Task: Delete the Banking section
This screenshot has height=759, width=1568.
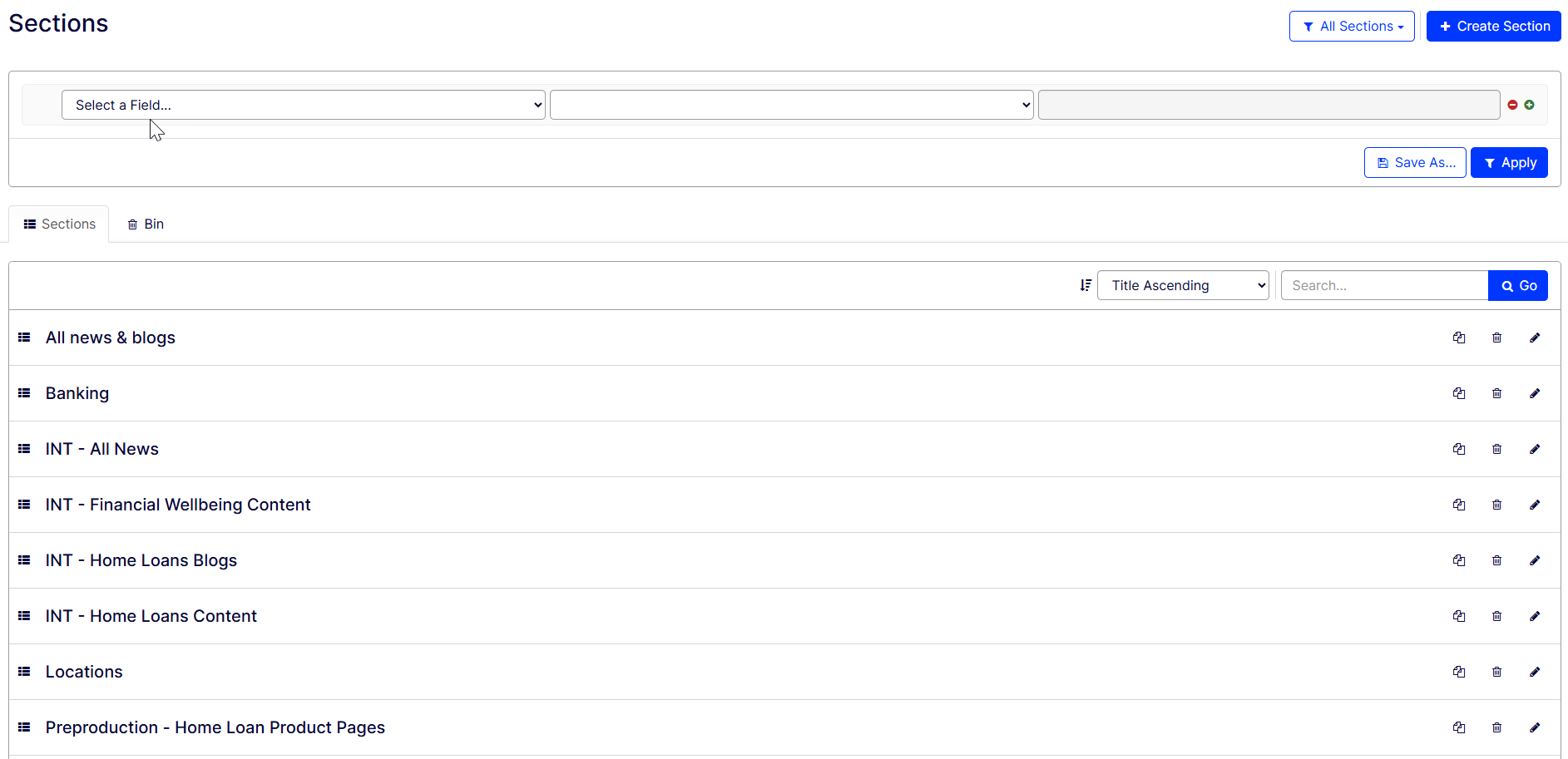Action: coord(1497,393)
